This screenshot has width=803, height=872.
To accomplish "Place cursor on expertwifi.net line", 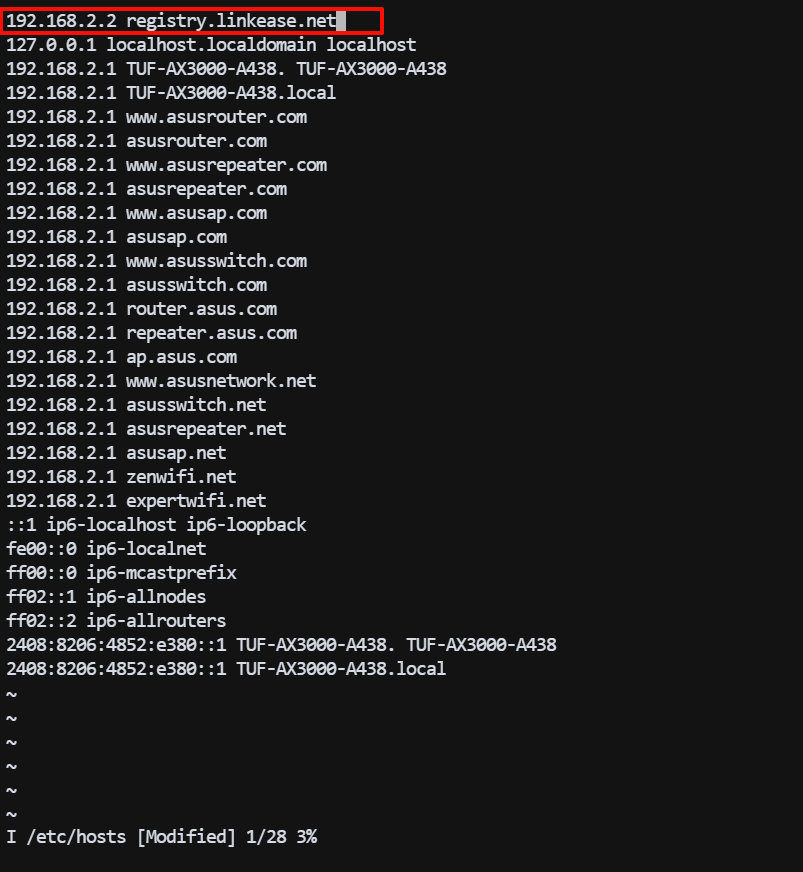I will tap(136, 501).
